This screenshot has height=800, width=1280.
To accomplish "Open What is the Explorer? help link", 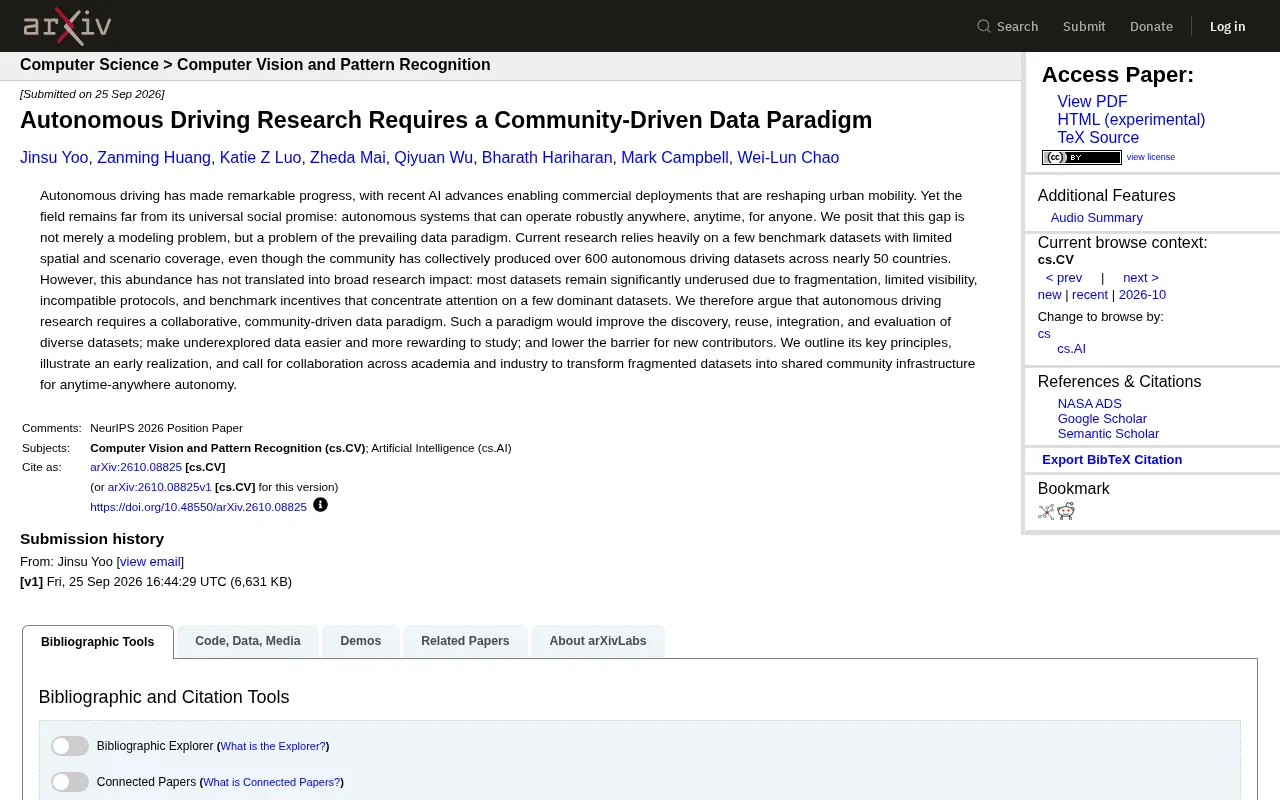I will 273,746.
